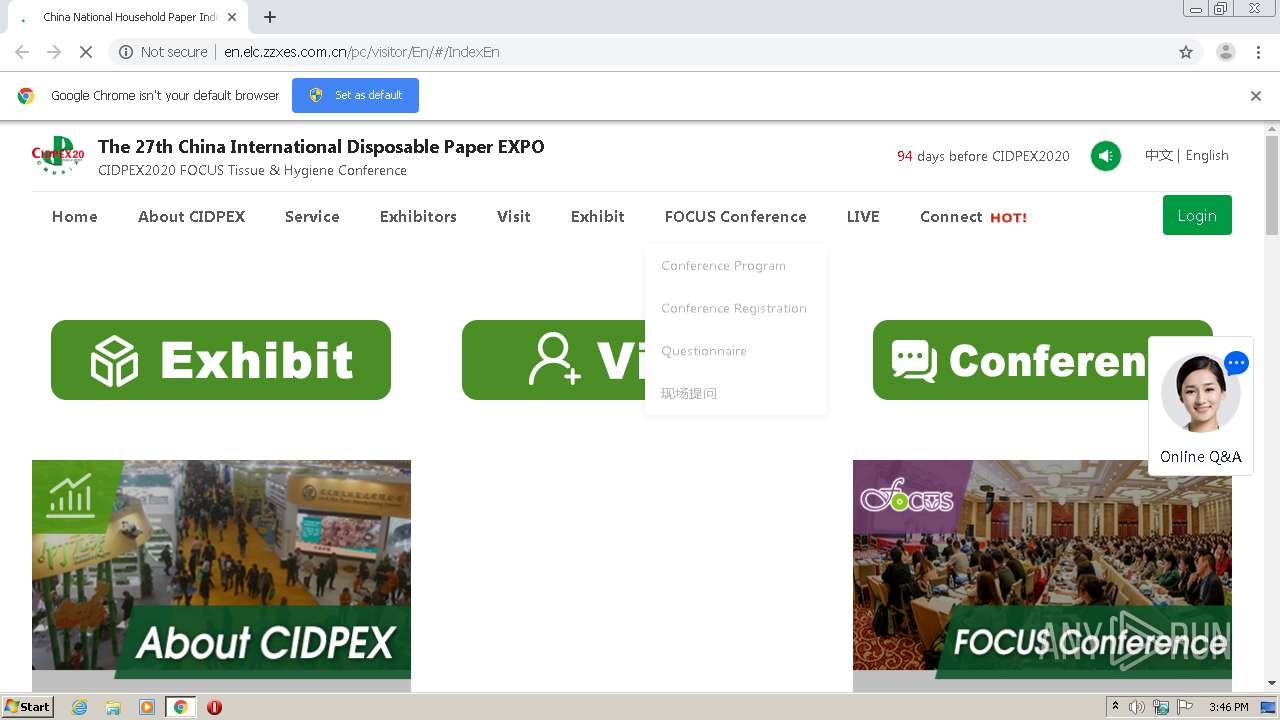Show hidden system tray icons
Image resolution: width=1280 pixels, height=720 pixels.
click(x=1115, y=707)
